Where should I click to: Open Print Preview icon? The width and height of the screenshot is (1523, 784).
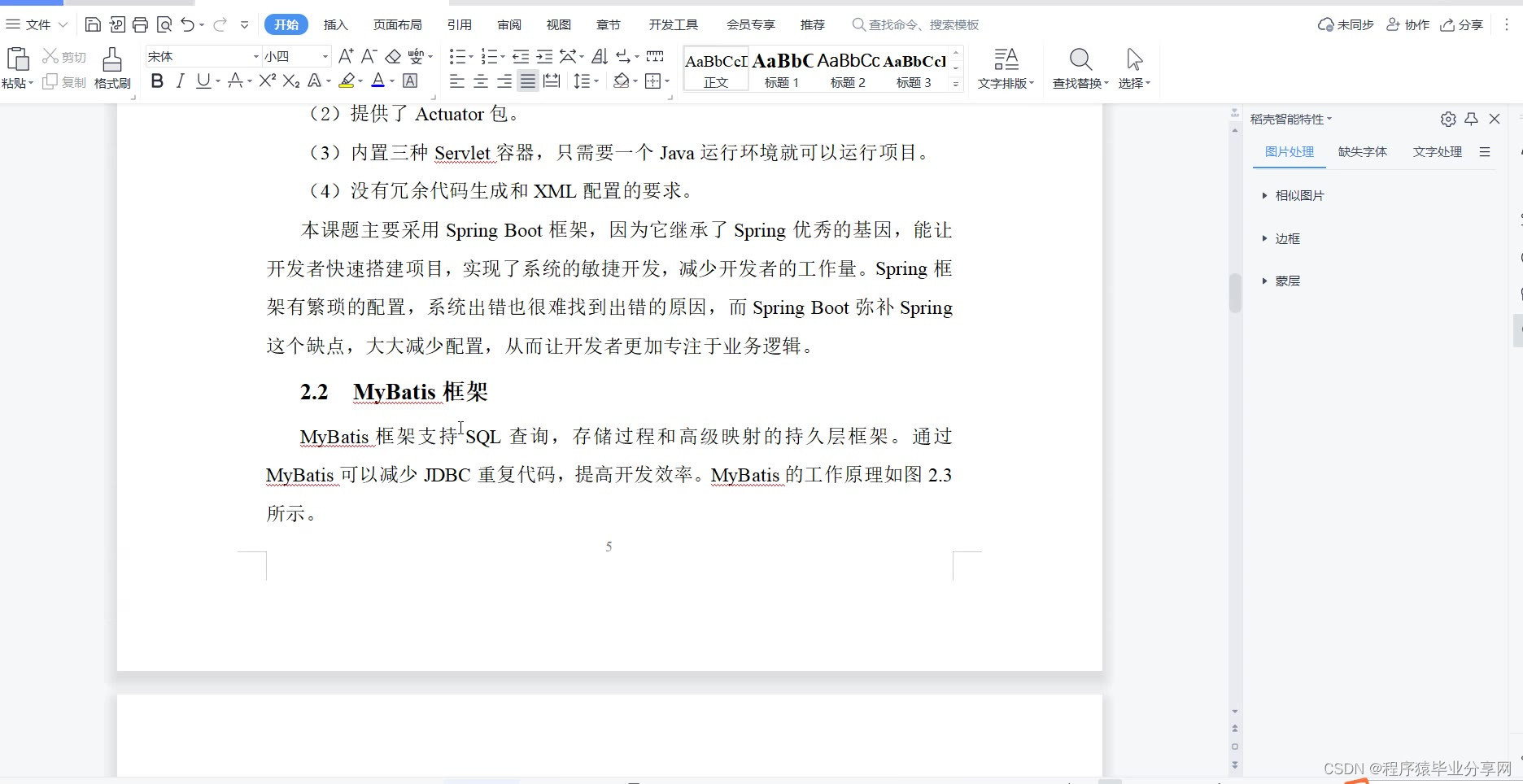(164, 24)
